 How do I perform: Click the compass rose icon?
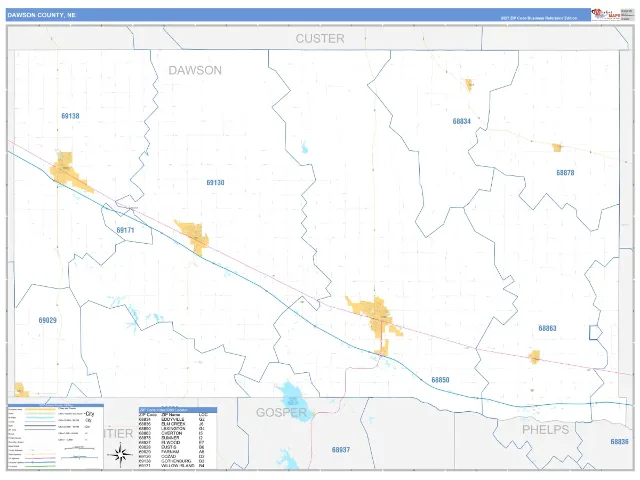120,455
